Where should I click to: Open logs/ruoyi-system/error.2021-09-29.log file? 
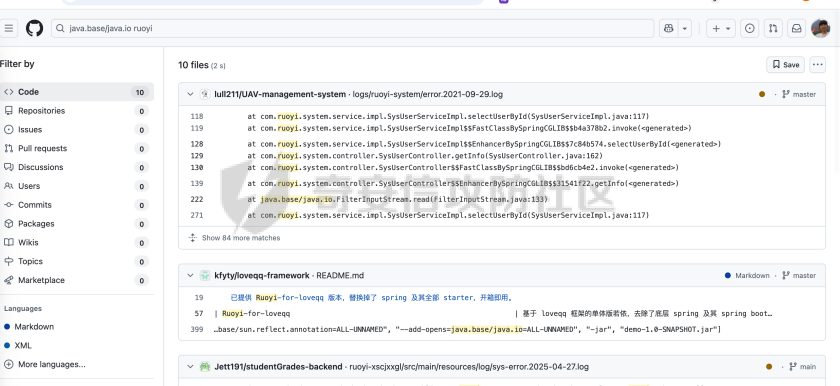coord(428,94)
